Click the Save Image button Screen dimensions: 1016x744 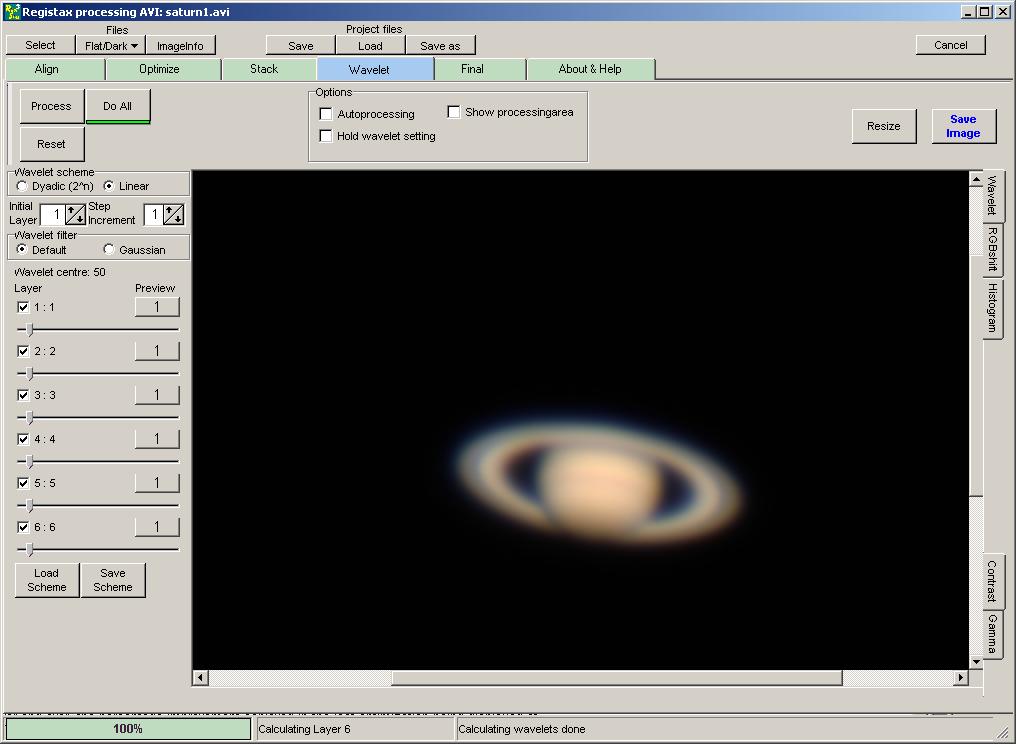[x=964, y=126]
